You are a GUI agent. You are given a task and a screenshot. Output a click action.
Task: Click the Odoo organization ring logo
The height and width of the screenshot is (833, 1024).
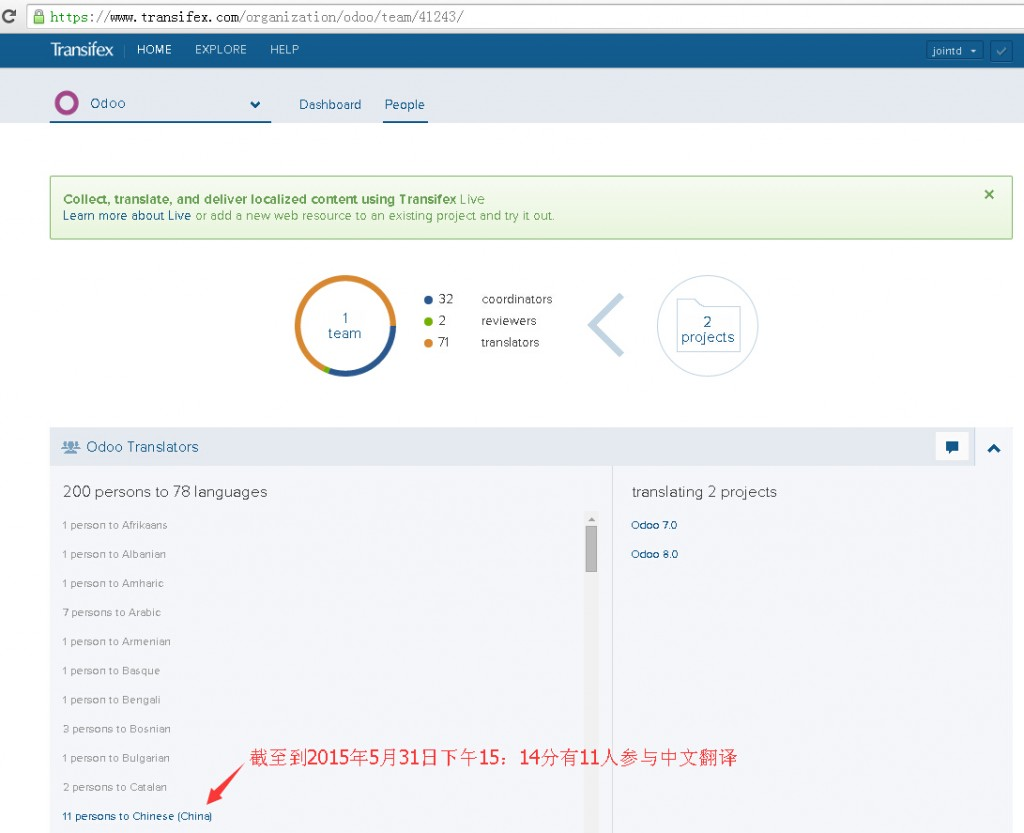pos(67,103)
